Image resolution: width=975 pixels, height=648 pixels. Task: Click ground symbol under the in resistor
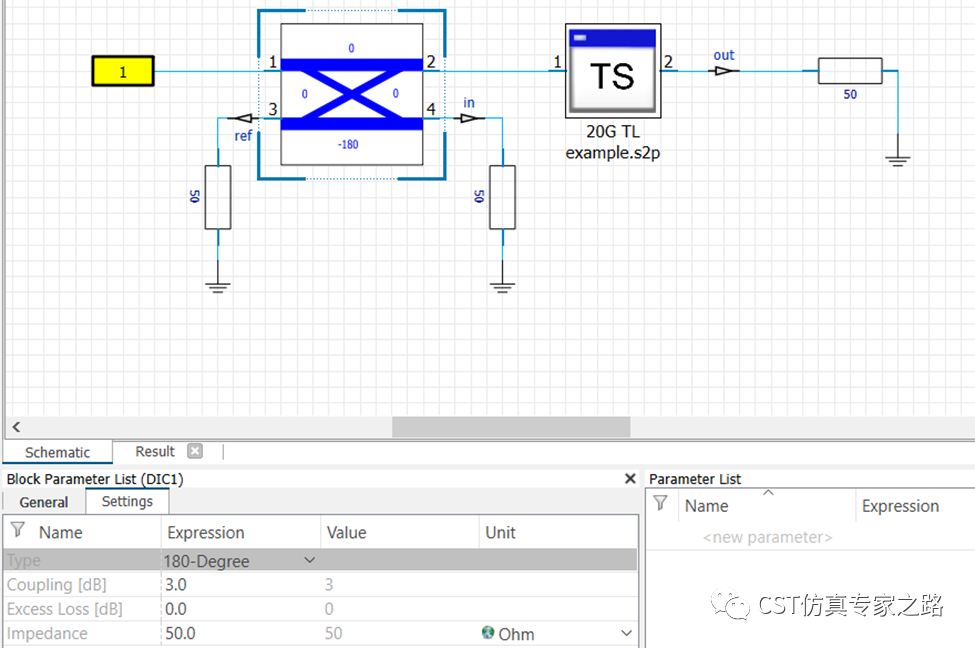tap(502, 286)
